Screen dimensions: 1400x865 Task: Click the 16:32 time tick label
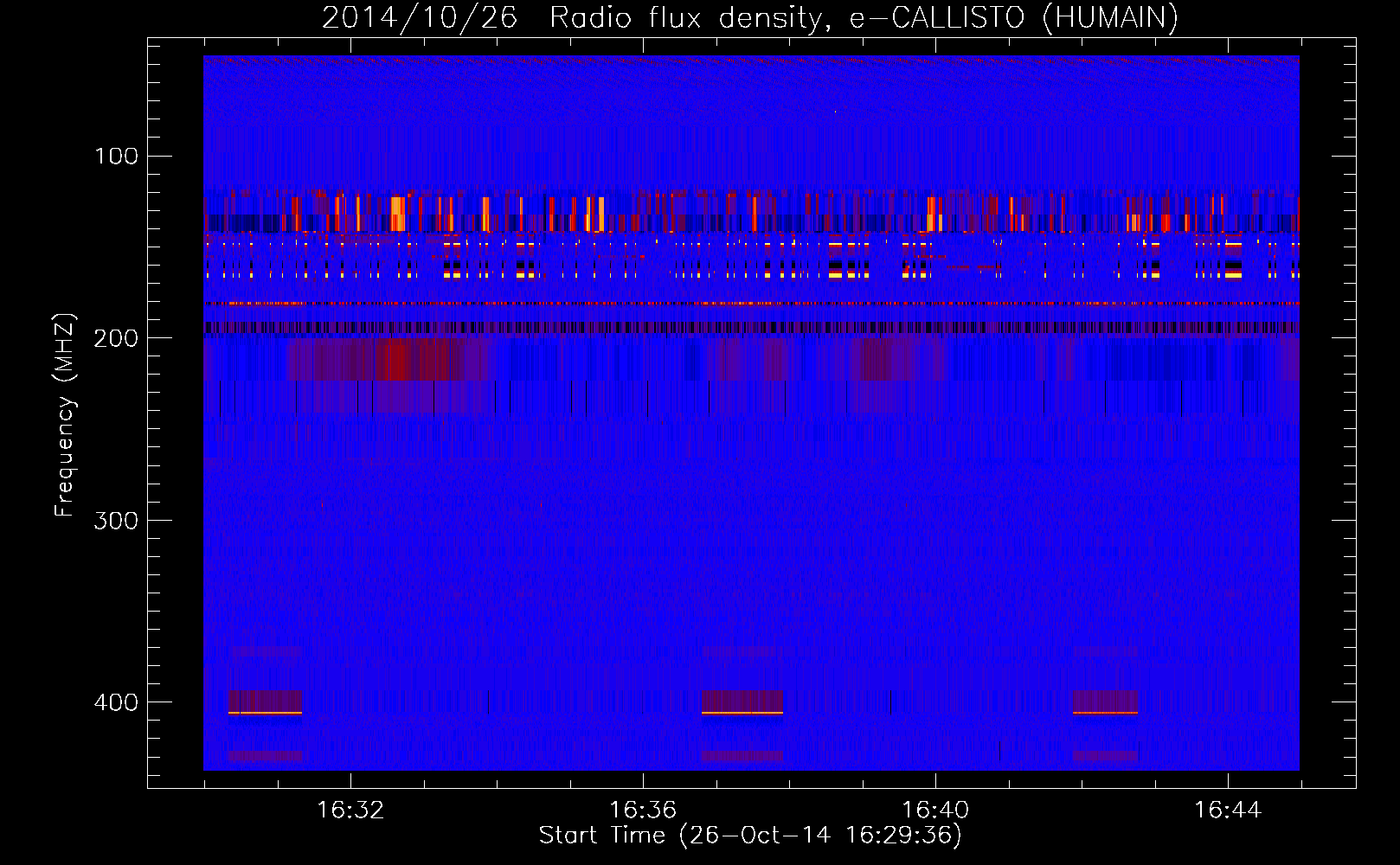350,810
